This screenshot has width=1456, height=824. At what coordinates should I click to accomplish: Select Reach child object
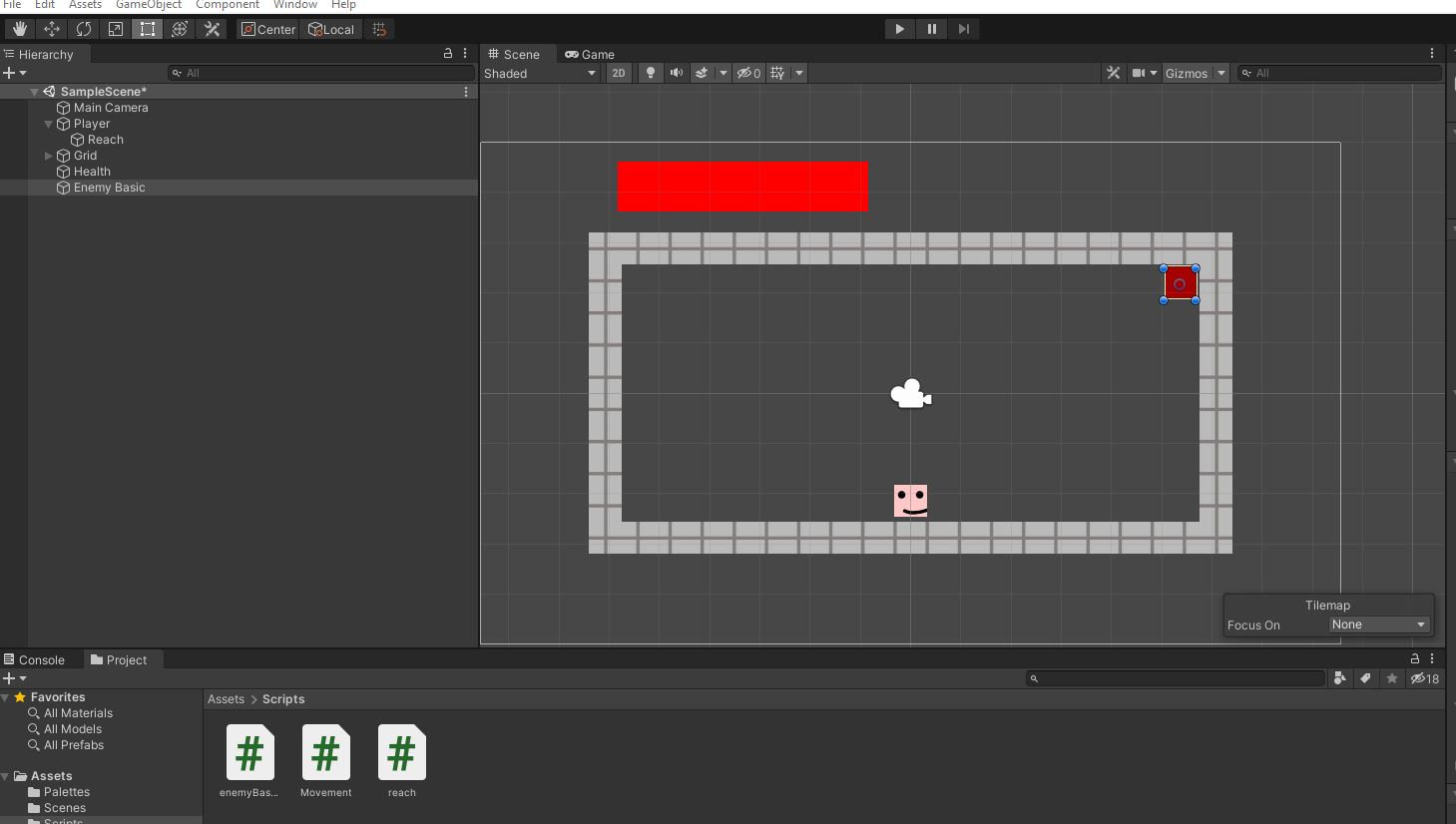pos(105,140)
